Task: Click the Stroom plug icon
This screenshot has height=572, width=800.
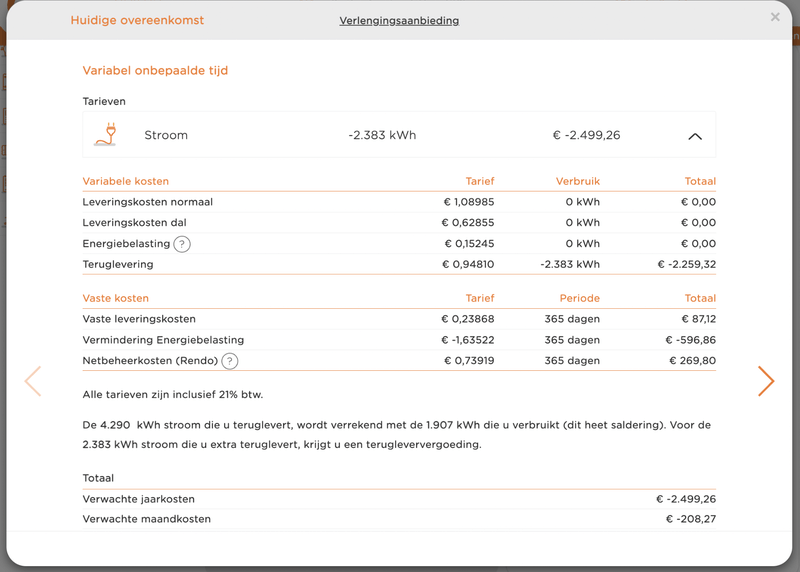Action: [106, 135]
